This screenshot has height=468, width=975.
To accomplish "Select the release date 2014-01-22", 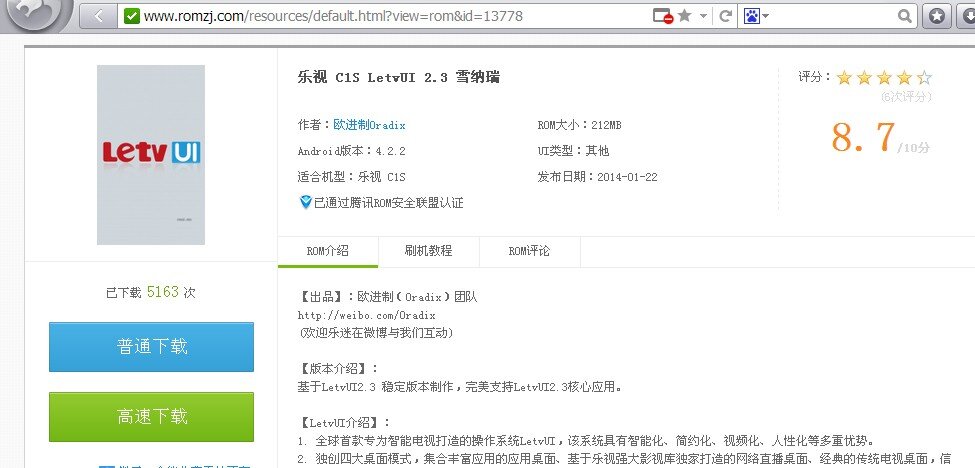I will click(627, 177).
